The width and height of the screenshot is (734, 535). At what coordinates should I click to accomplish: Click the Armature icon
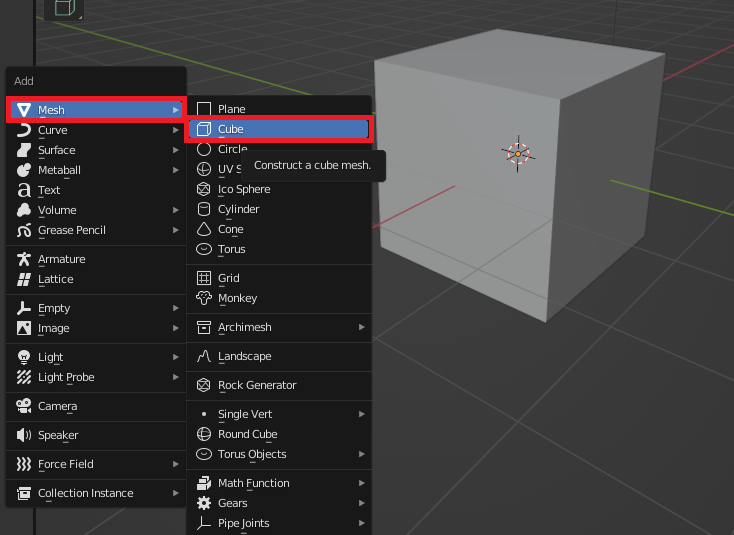click(24, 259)
